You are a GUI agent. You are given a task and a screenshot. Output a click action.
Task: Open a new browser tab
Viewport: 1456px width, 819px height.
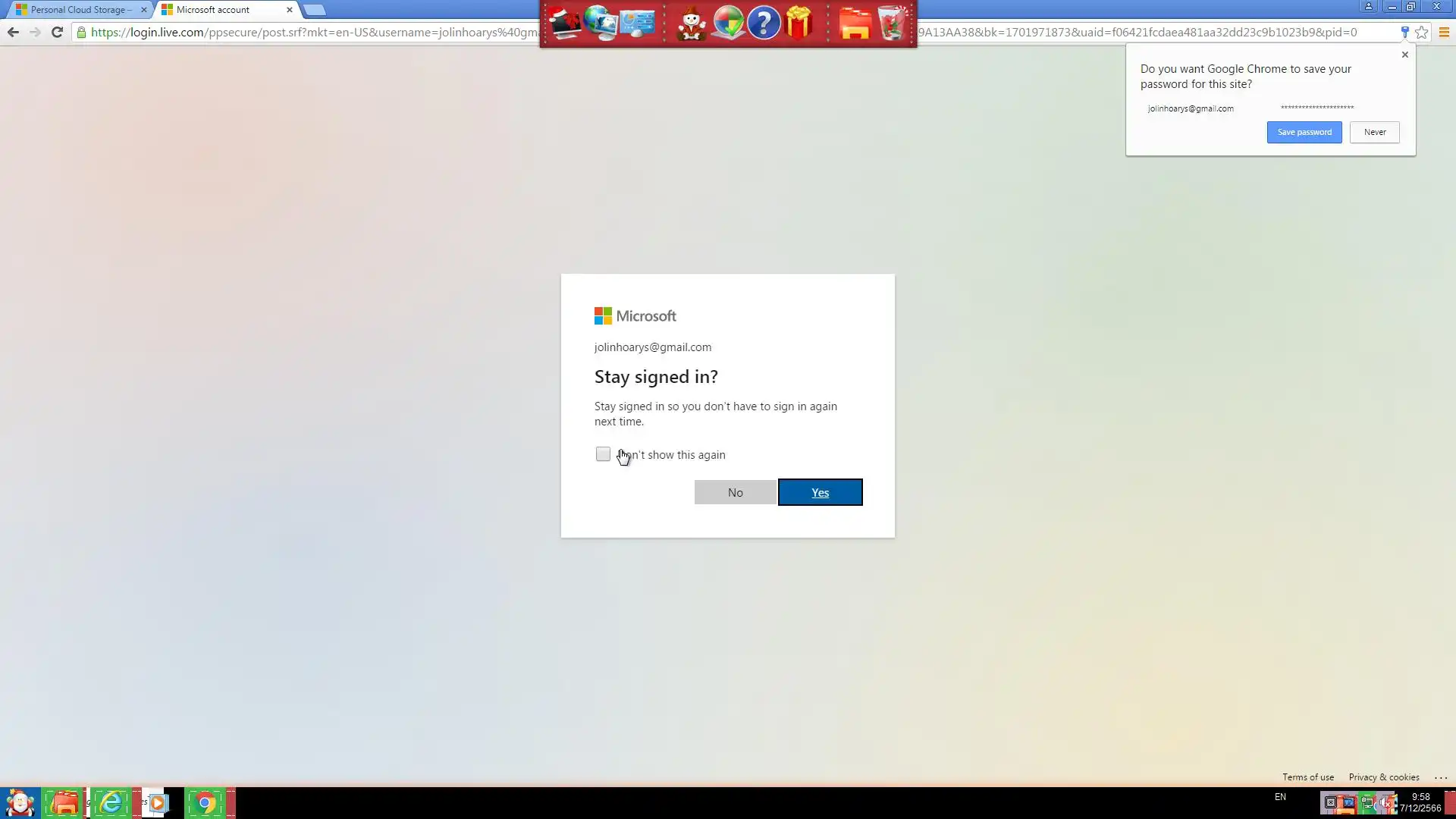click(315, 10)
